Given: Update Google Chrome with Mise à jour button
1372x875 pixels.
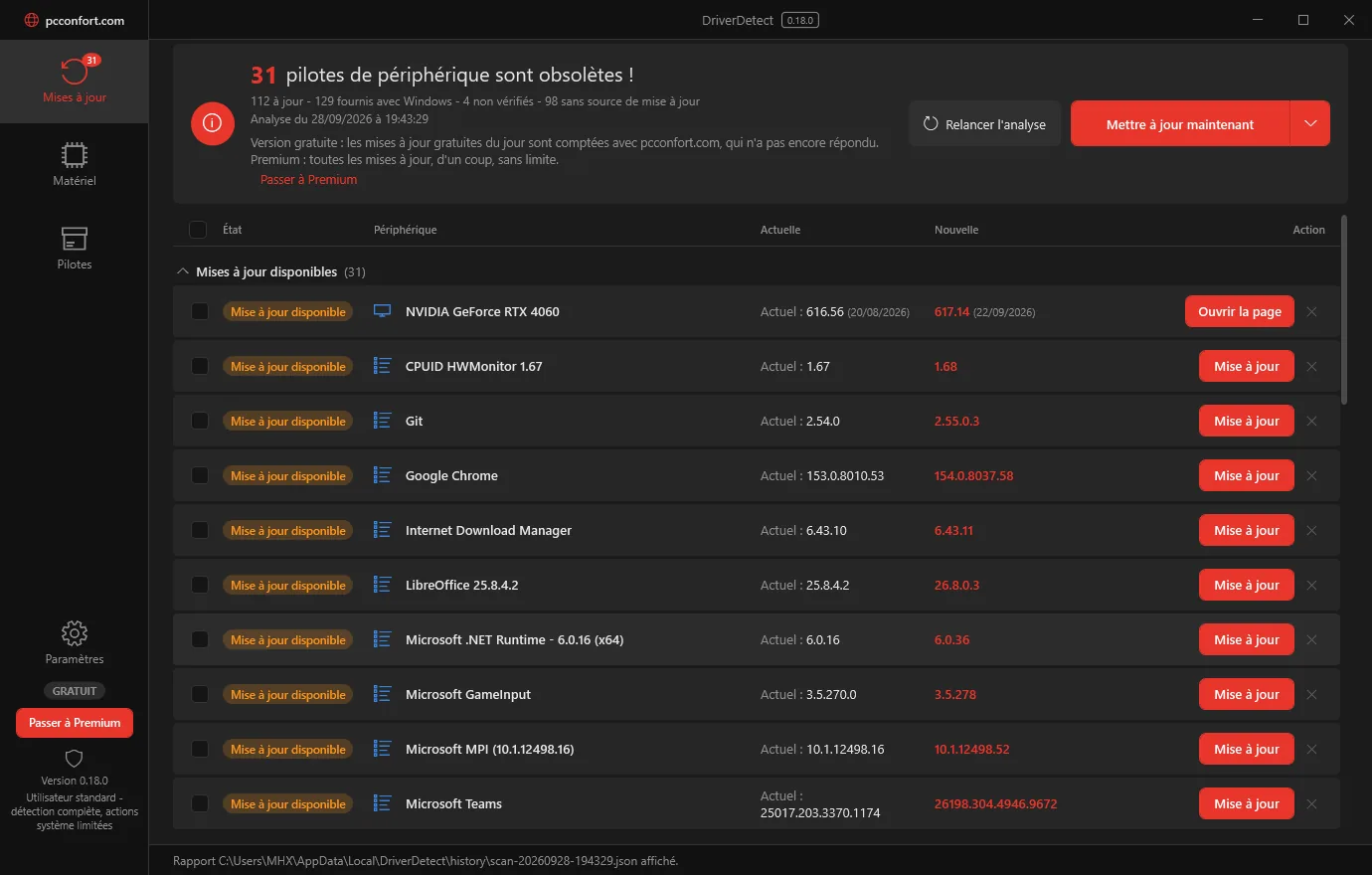Looking at the screenshot, I should (x=1247, y=475).
